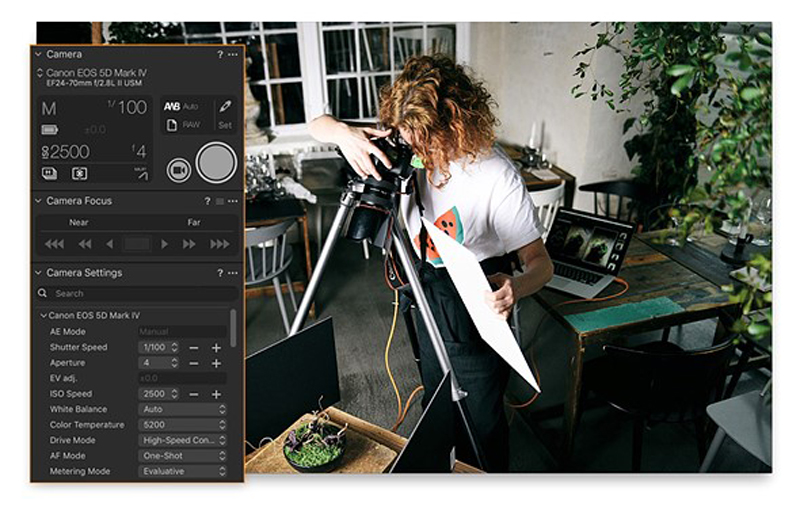Screen dimensions: 800x507
Task: Nudge focus nearer with the single left arrow
Action: click(x=109, y=244)
